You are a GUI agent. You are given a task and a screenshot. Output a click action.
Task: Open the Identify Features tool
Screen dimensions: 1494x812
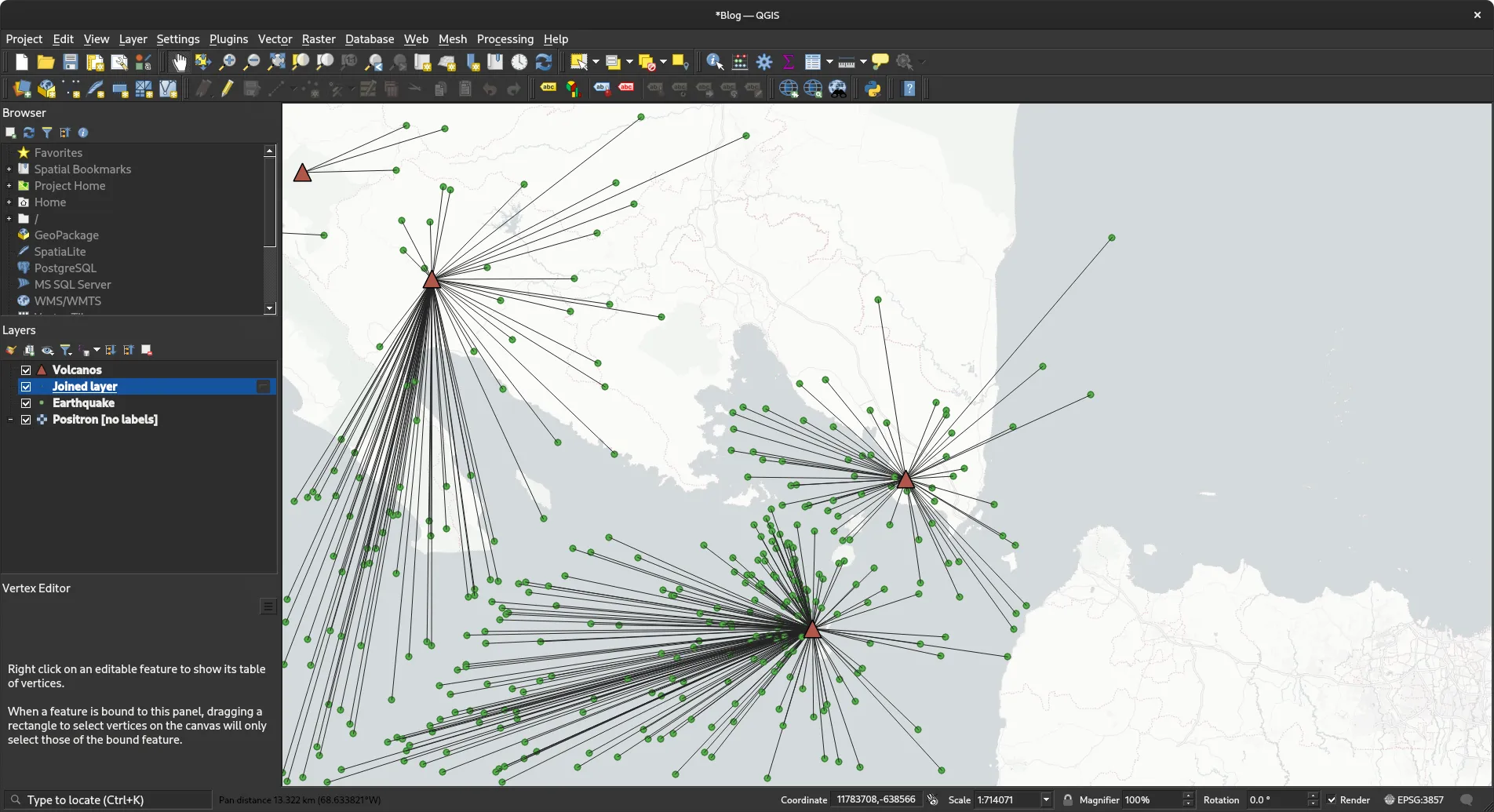tap(714, 63)
